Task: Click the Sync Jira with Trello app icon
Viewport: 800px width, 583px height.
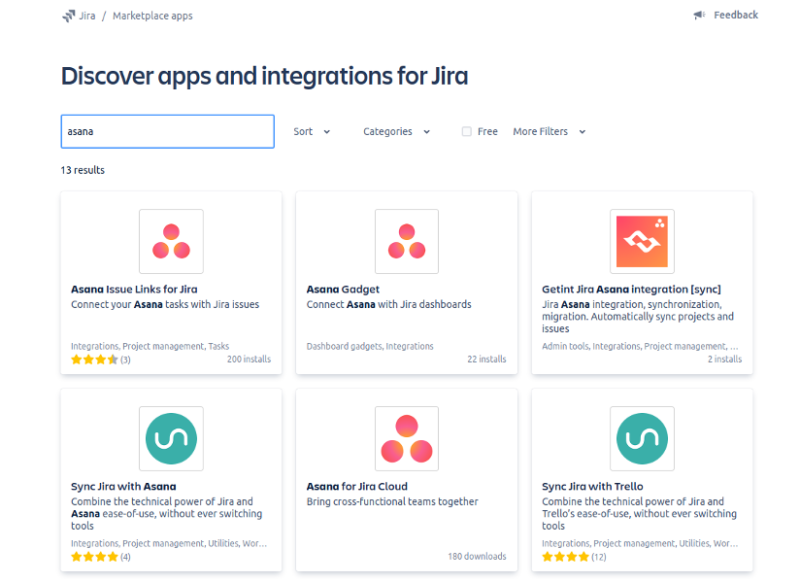Action: [x=641, y=438]
